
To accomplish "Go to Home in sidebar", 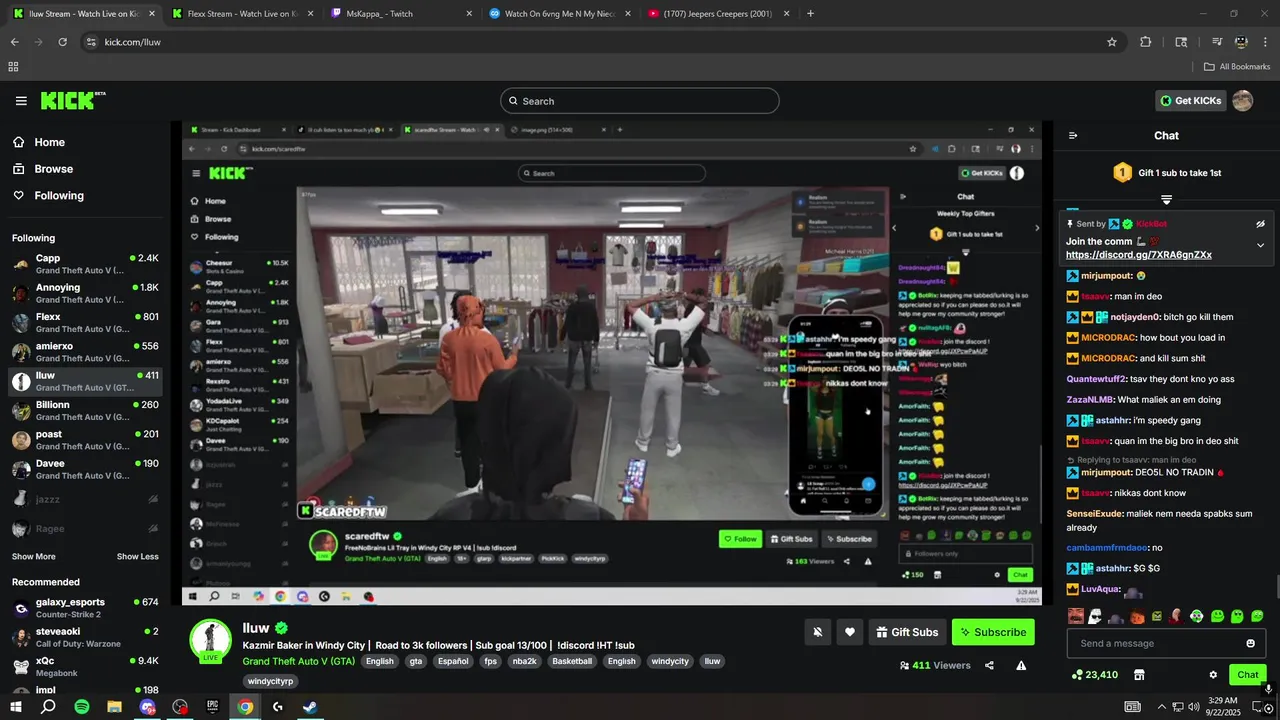I will [x=49, y=142].
